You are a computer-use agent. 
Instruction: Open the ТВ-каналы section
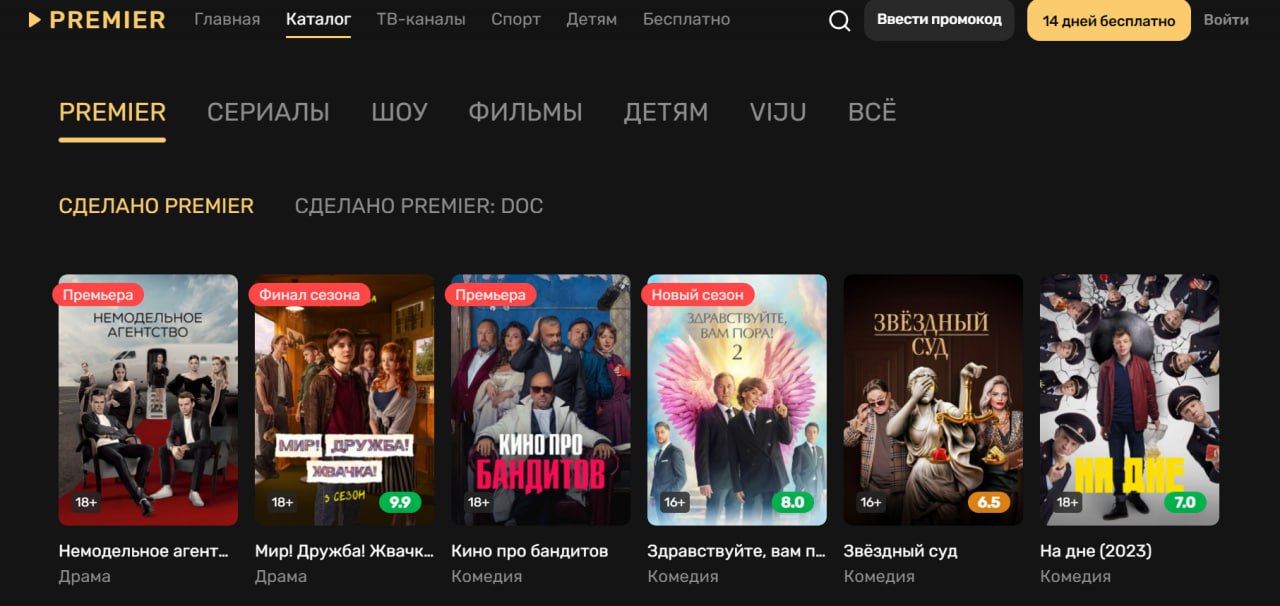[421, 20]
